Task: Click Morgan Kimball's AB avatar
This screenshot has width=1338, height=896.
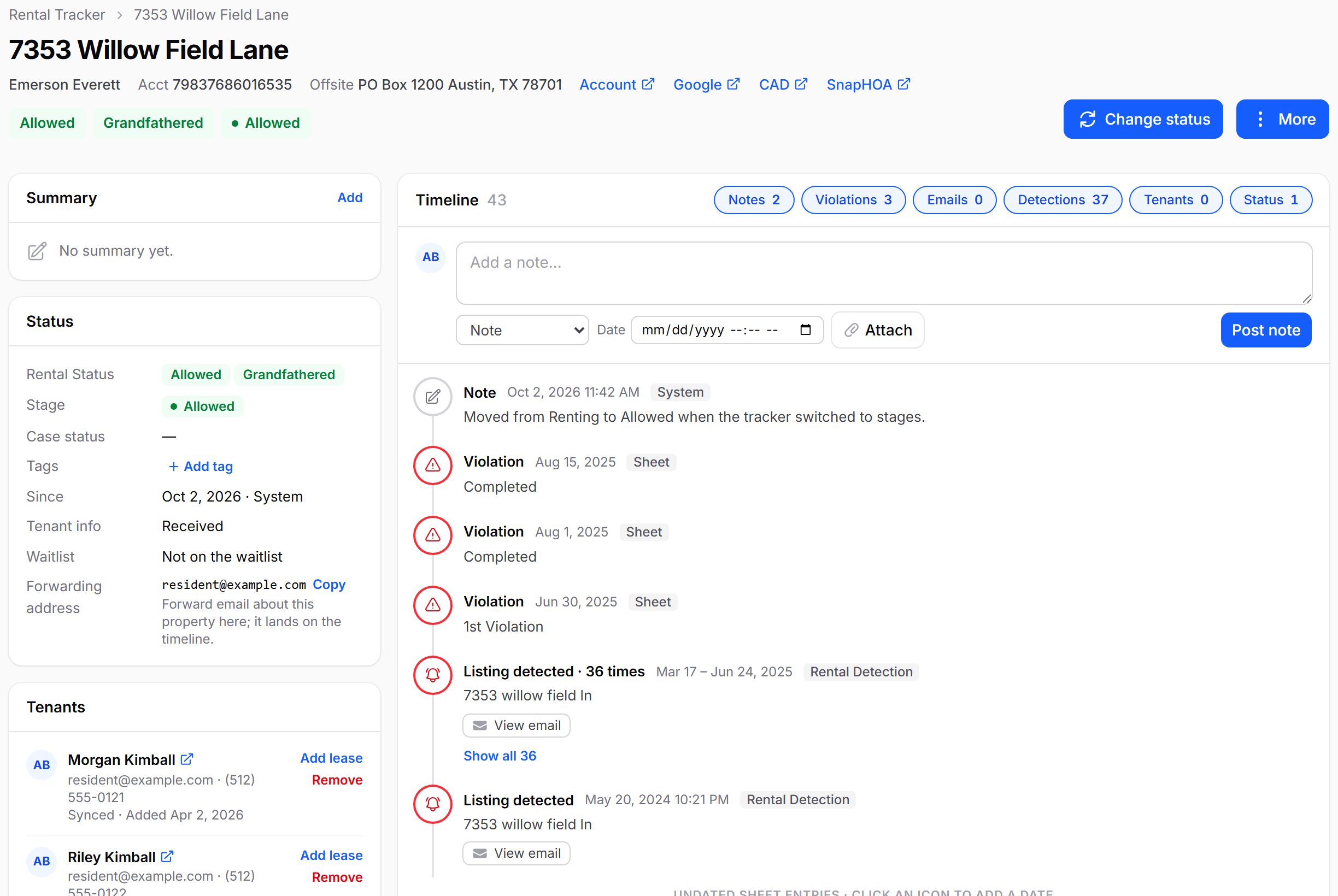Action: (x=41, y=765)
